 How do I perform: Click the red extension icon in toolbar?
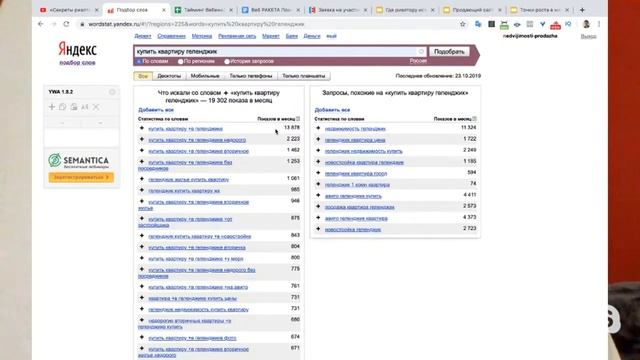[x=555, y=25]
